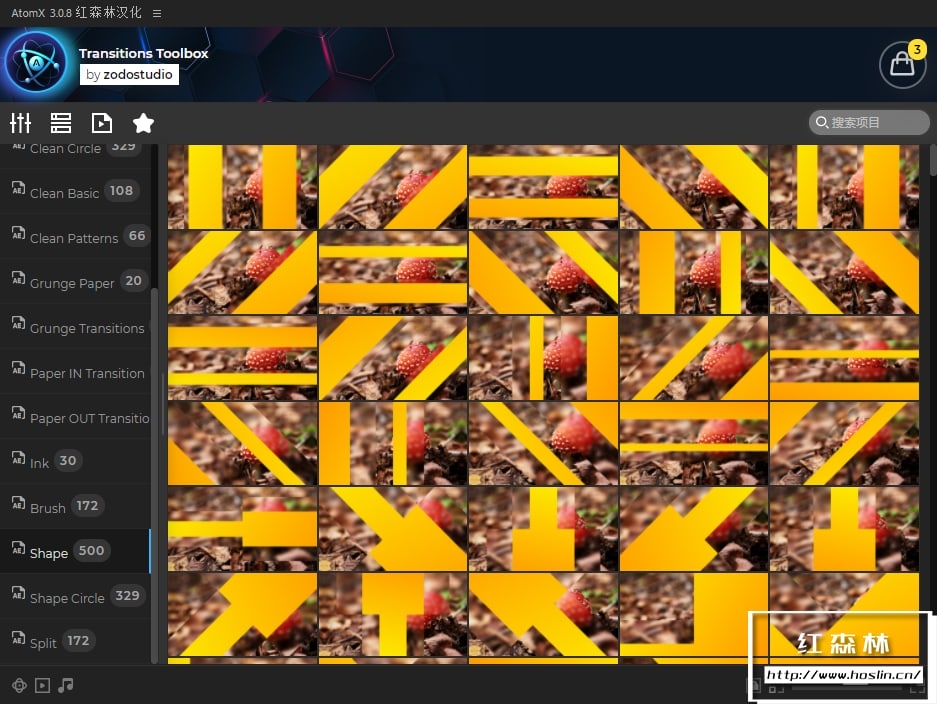This screenshot has height=704, width=937.
Task: Click the search field for 搜索项目
Action: pyautogui.click(x=869, y=123)
